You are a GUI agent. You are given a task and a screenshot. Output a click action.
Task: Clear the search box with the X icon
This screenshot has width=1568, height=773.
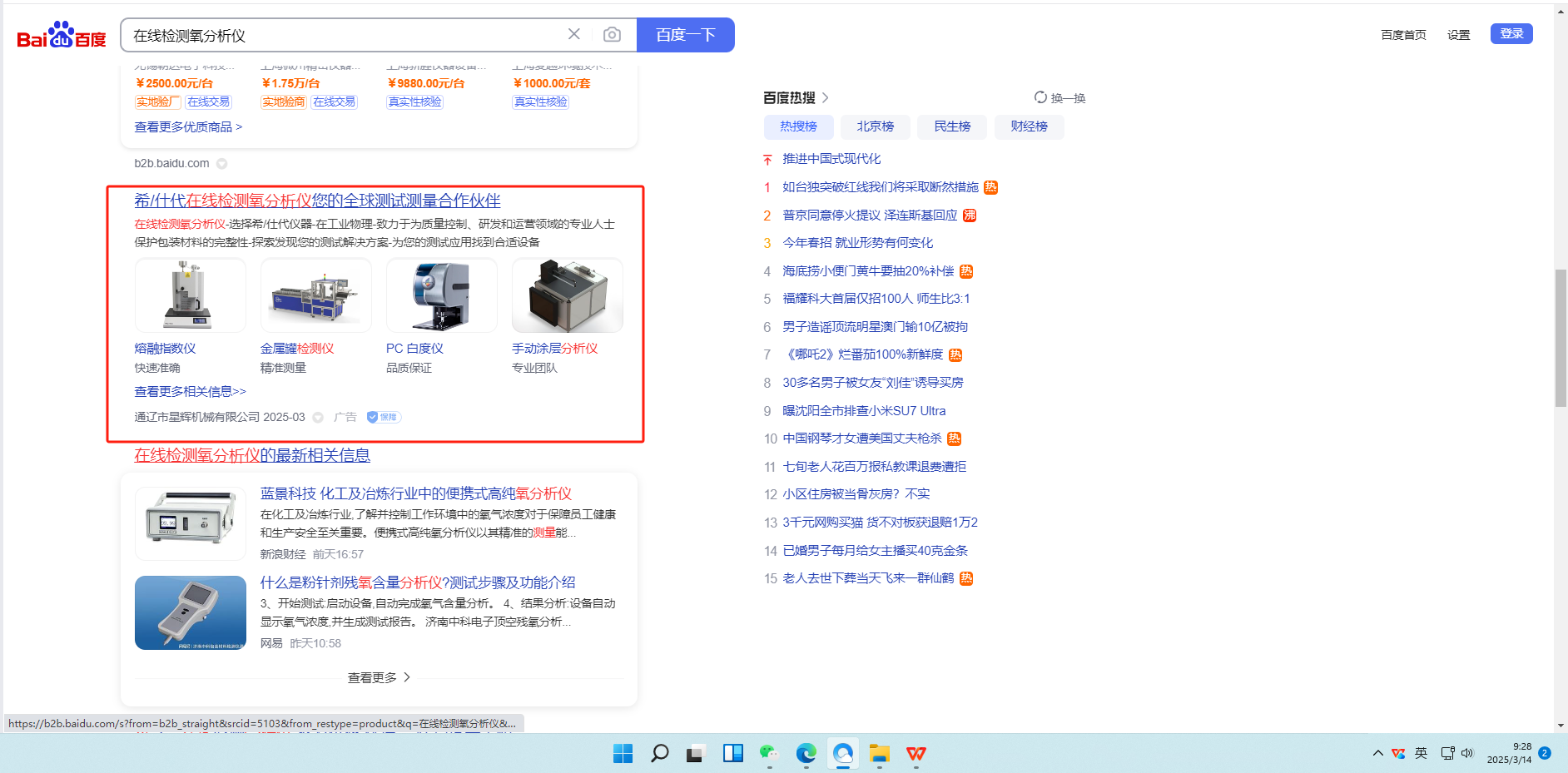574,34
